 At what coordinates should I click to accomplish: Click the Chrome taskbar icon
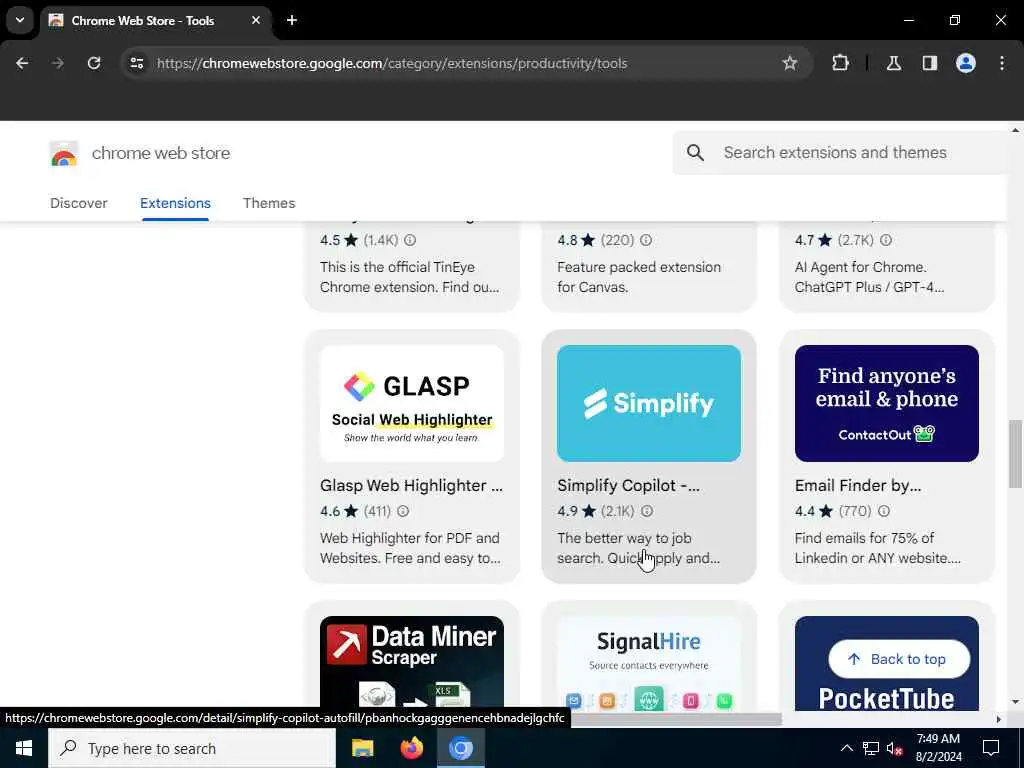coord(460,748)
